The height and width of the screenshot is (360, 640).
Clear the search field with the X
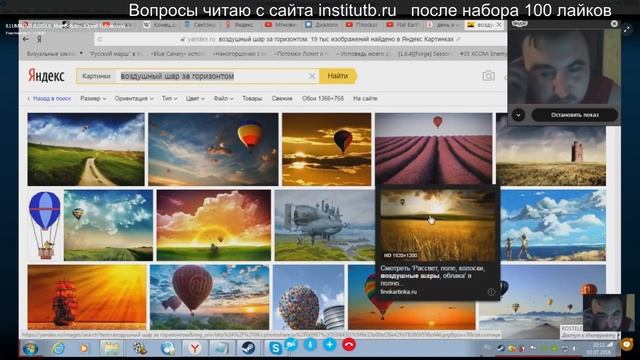pyautogui.click(x=312, y=76)
